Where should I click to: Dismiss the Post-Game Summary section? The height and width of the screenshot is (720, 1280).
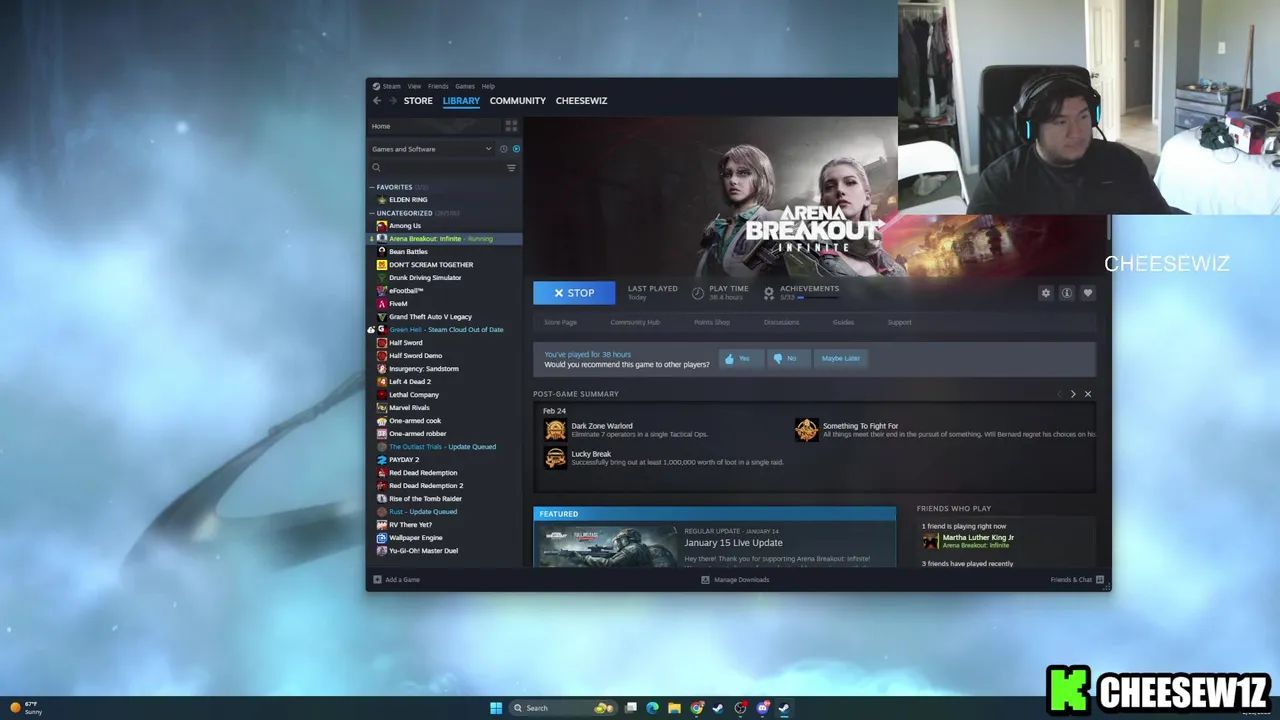tap(1088, 394)
